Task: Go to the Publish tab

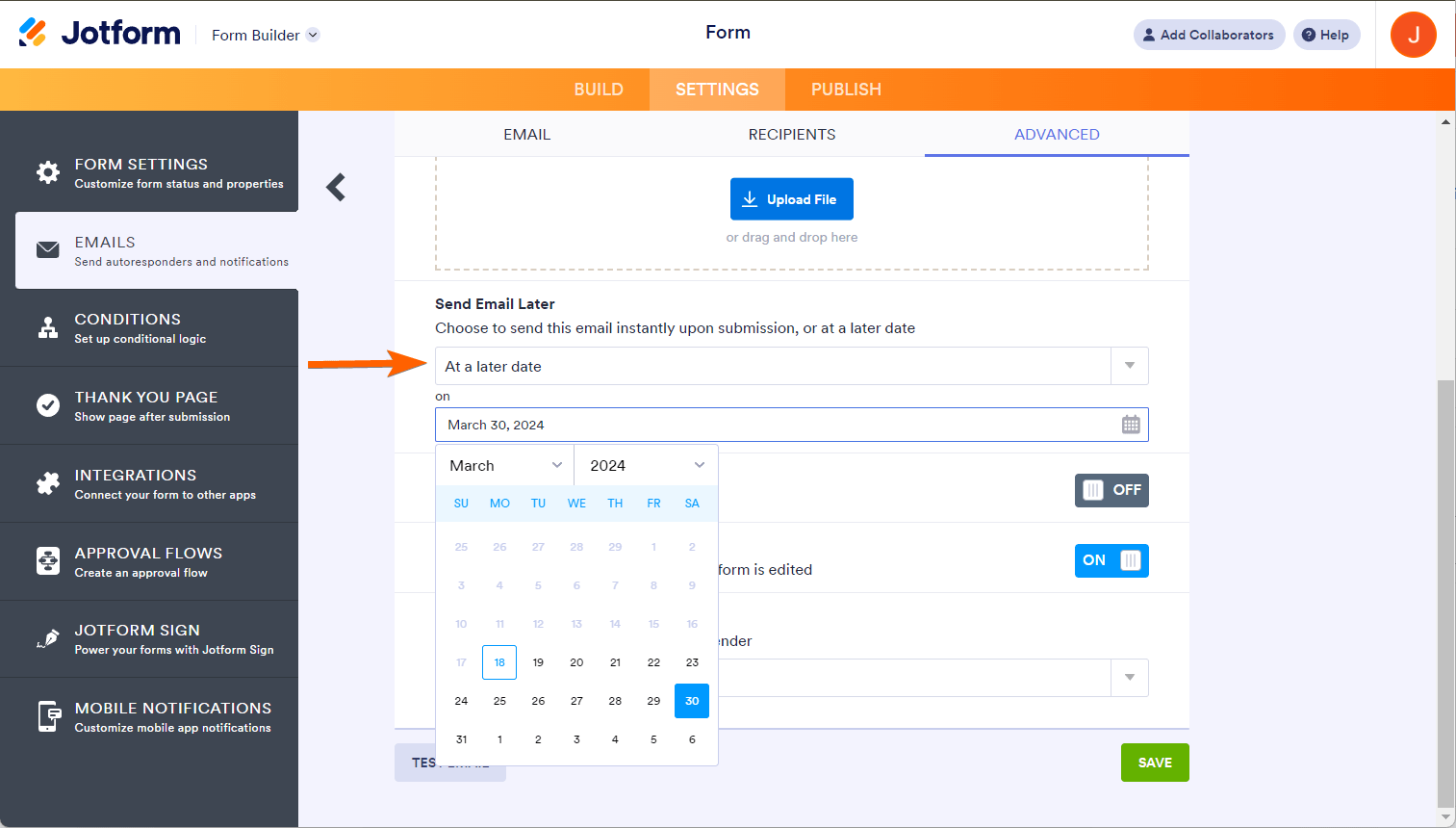Action: (x=846, y=90)
